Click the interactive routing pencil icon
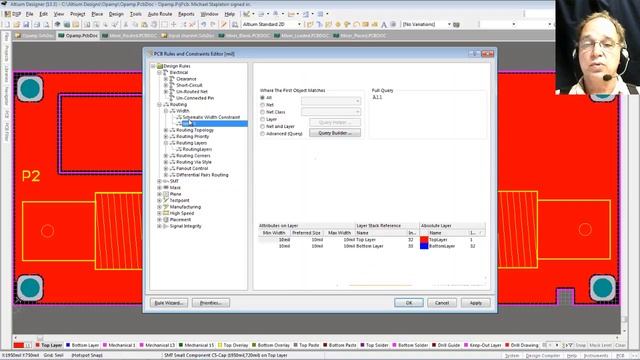Viewport: 640px width, 360px height. point(224,24)
